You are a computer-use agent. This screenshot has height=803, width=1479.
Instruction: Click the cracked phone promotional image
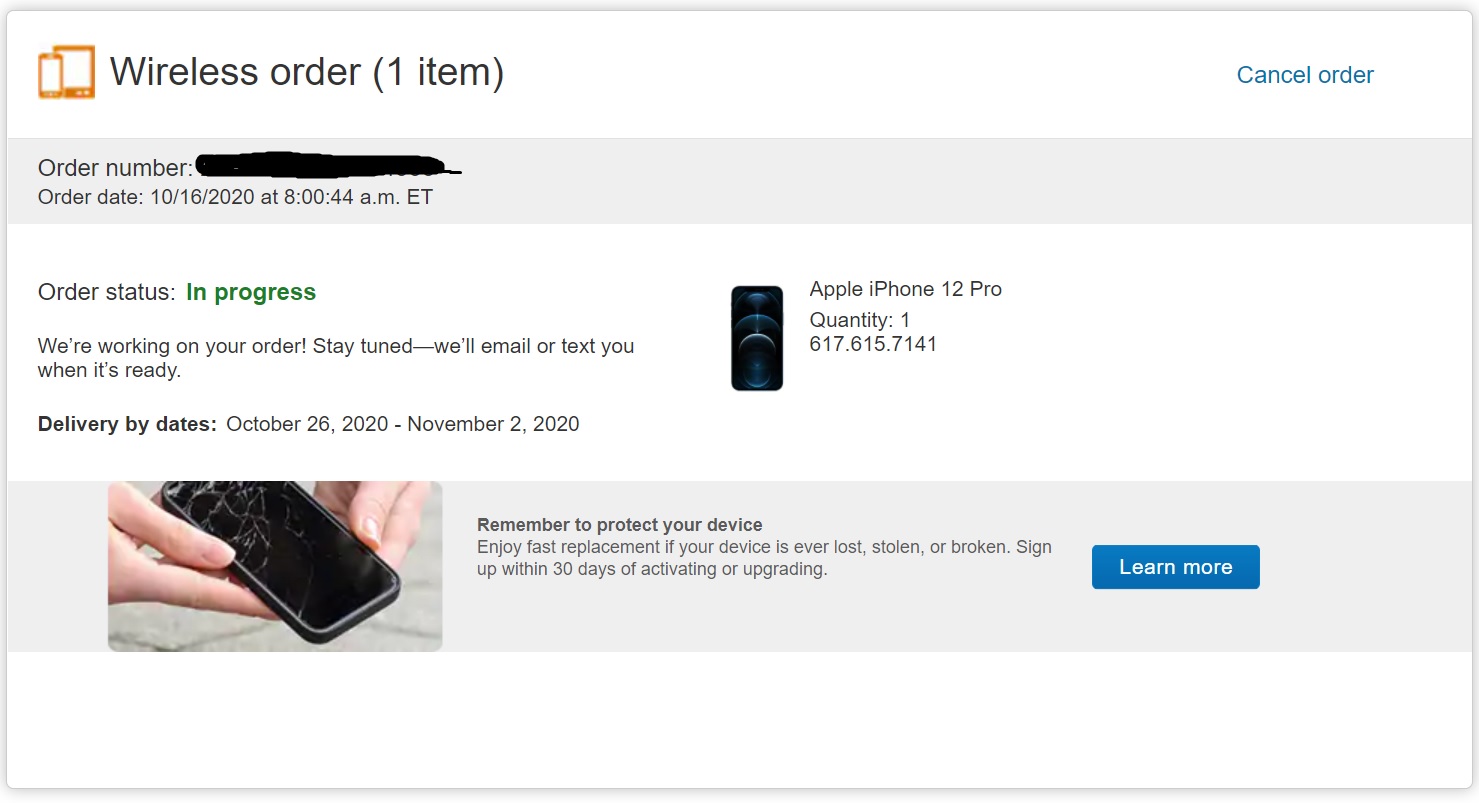(275, 566)
